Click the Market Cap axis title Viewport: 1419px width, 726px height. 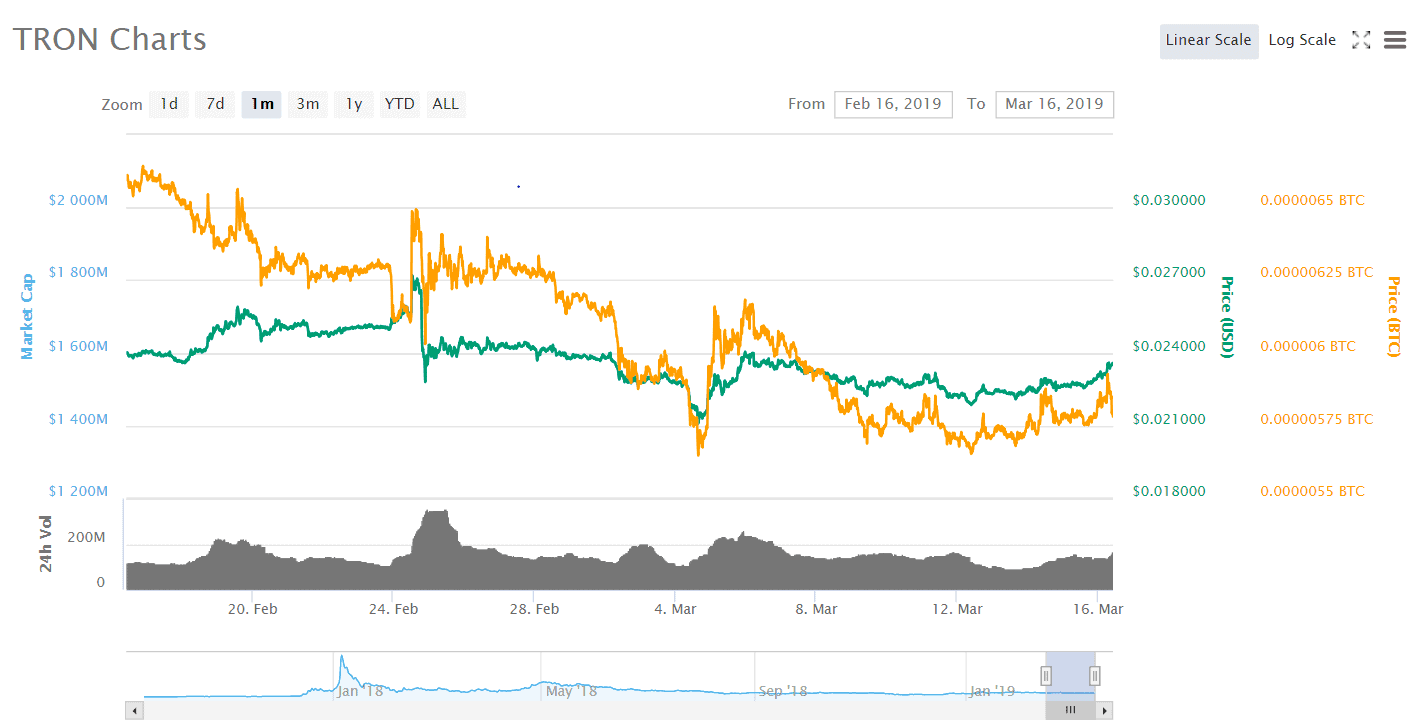28,316
